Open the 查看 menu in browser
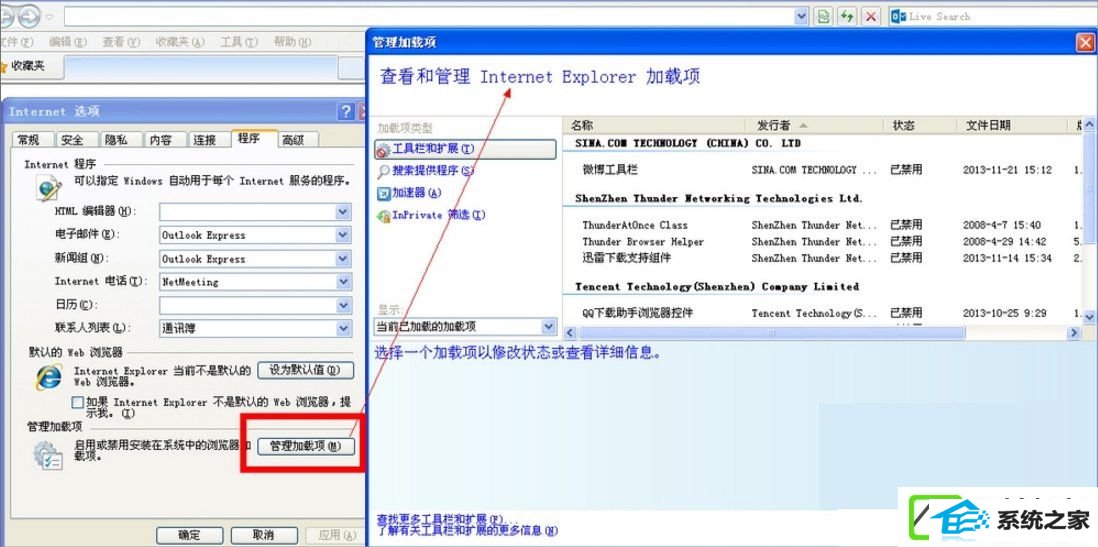Screen dimensions: 1098x547 121,42
